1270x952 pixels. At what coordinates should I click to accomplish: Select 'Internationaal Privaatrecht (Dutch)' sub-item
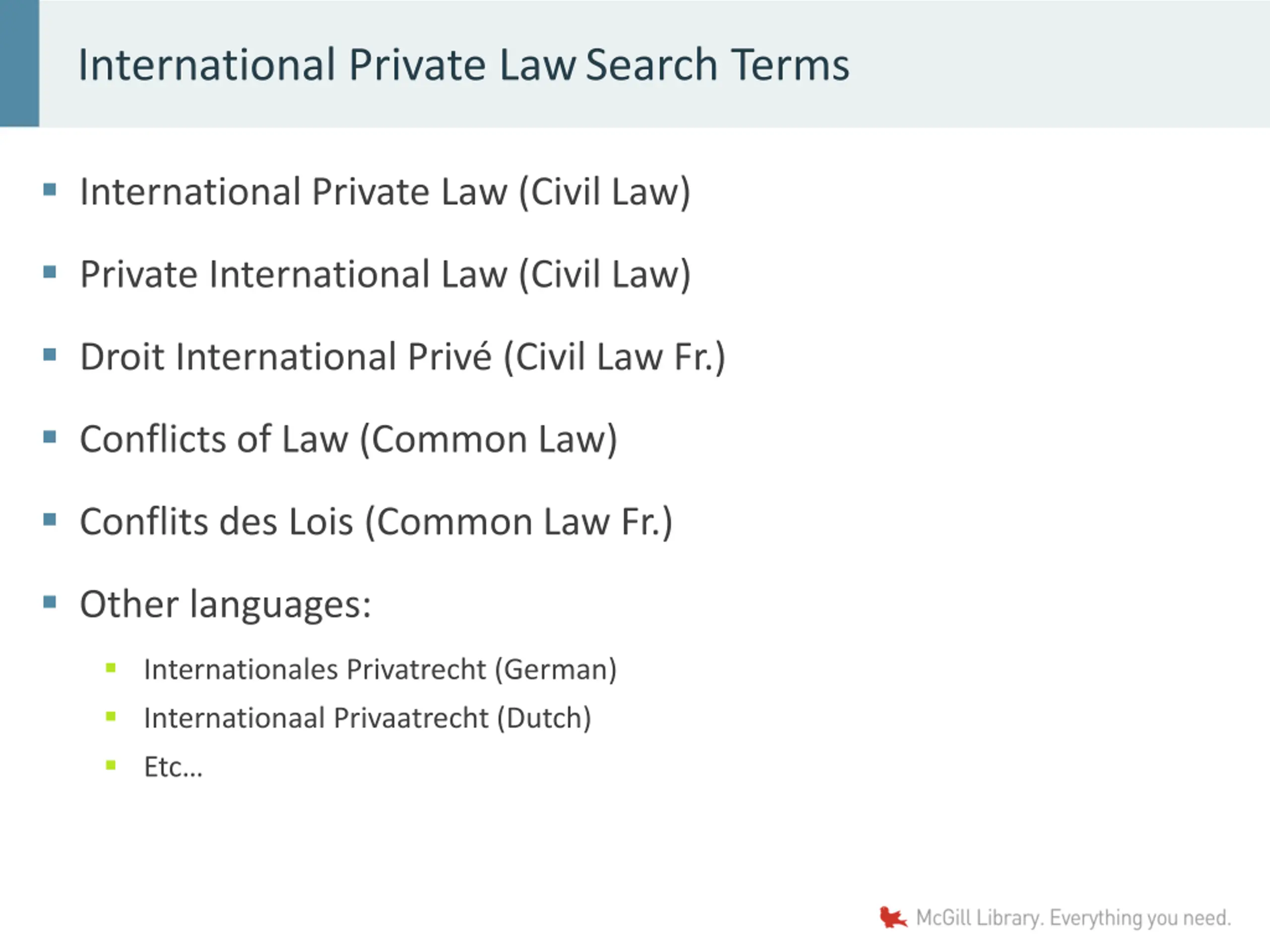point(367,718)
